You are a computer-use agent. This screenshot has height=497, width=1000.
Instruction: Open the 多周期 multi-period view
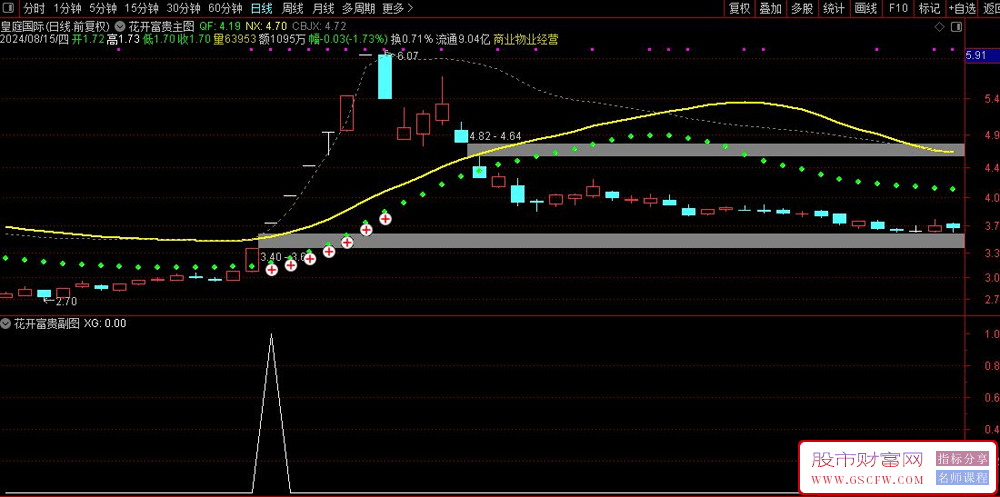358,8
